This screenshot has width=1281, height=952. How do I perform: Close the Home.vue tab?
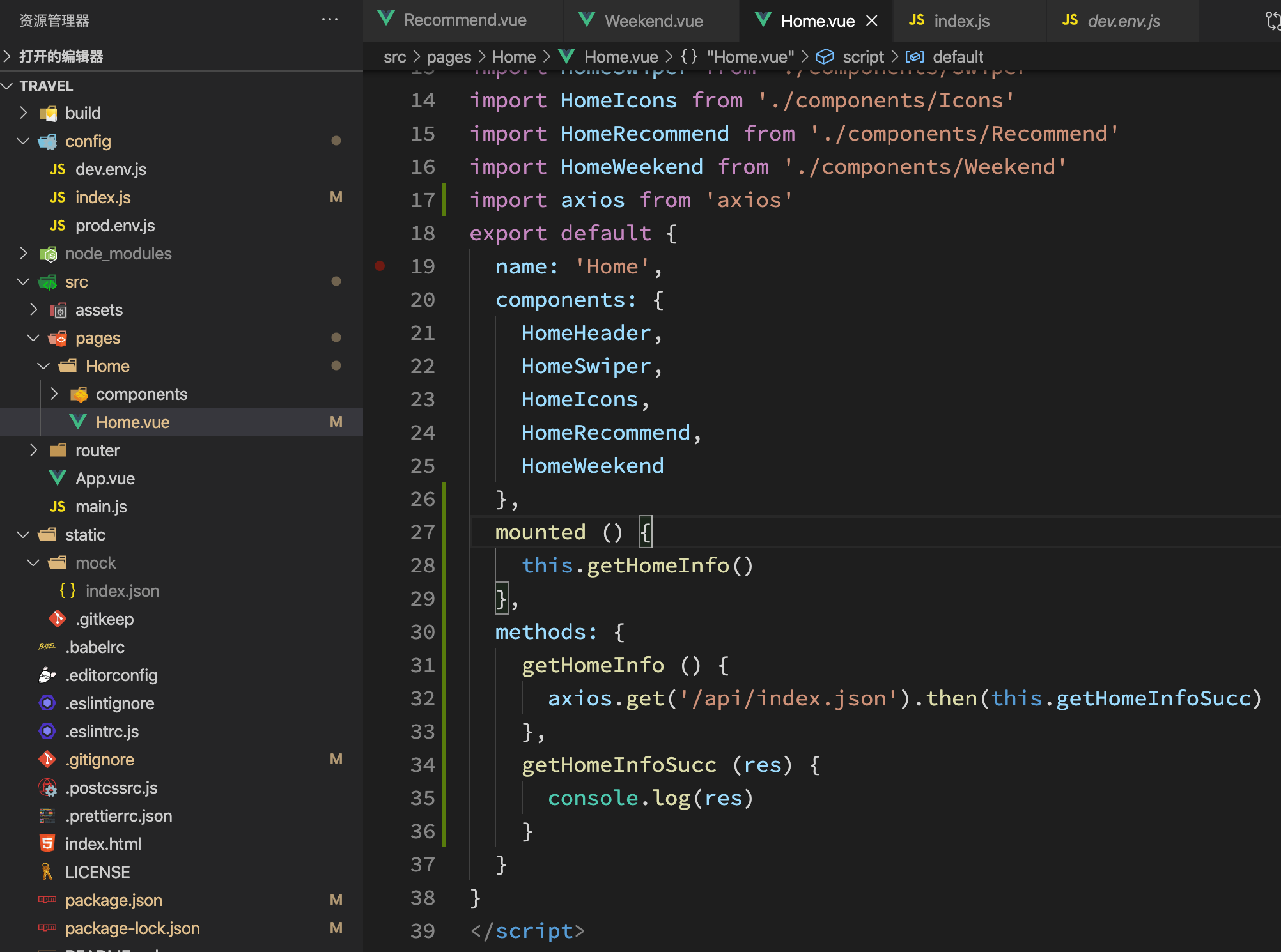pyautogui.click(x=871, y=21)
